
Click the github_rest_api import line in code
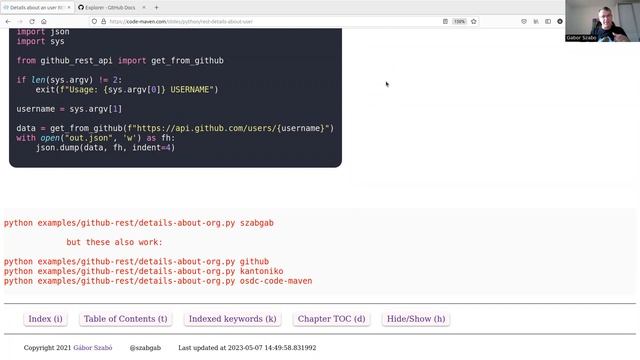[x=120, y=60]
